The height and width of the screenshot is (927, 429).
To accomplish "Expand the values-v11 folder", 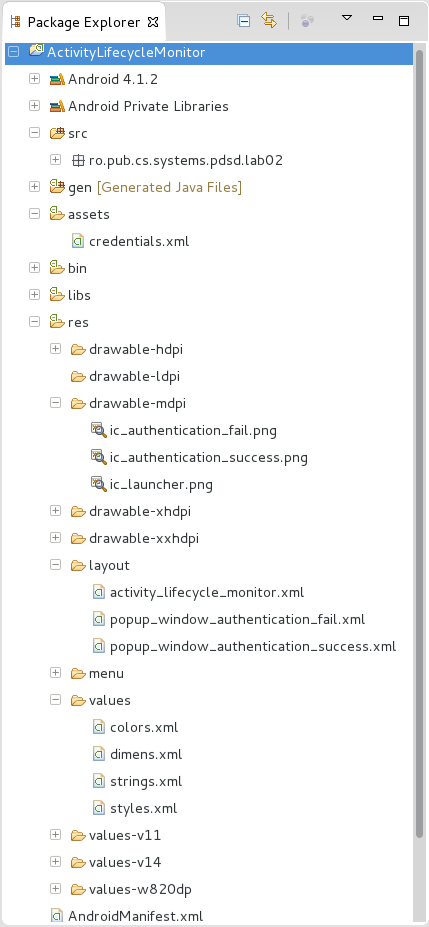I will [x=56, y=835].
